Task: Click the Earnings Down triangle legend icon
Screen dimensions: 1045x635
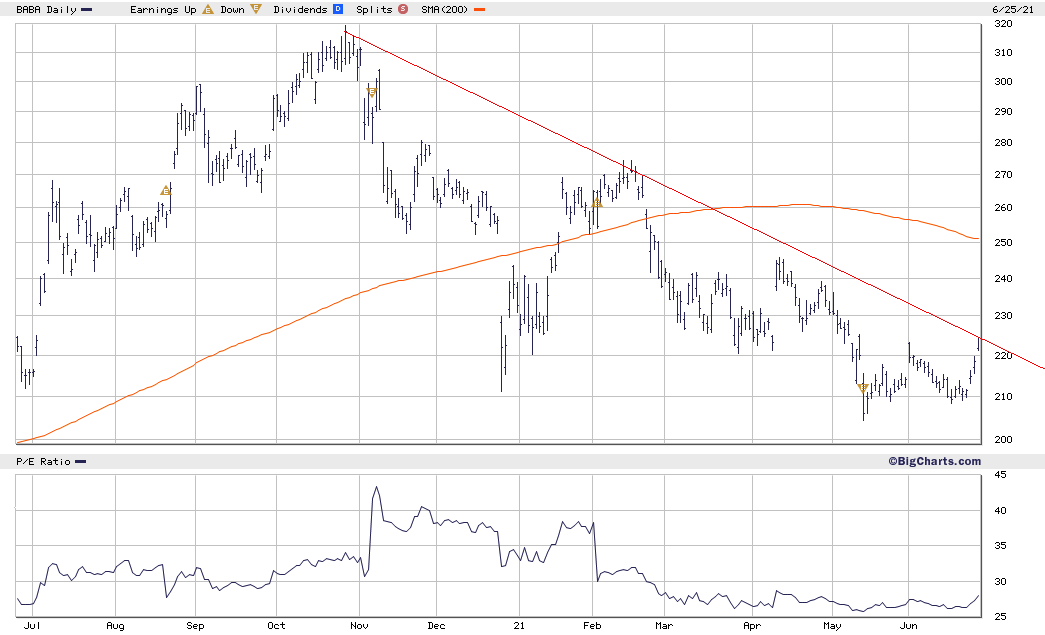Action: point(256,9)
